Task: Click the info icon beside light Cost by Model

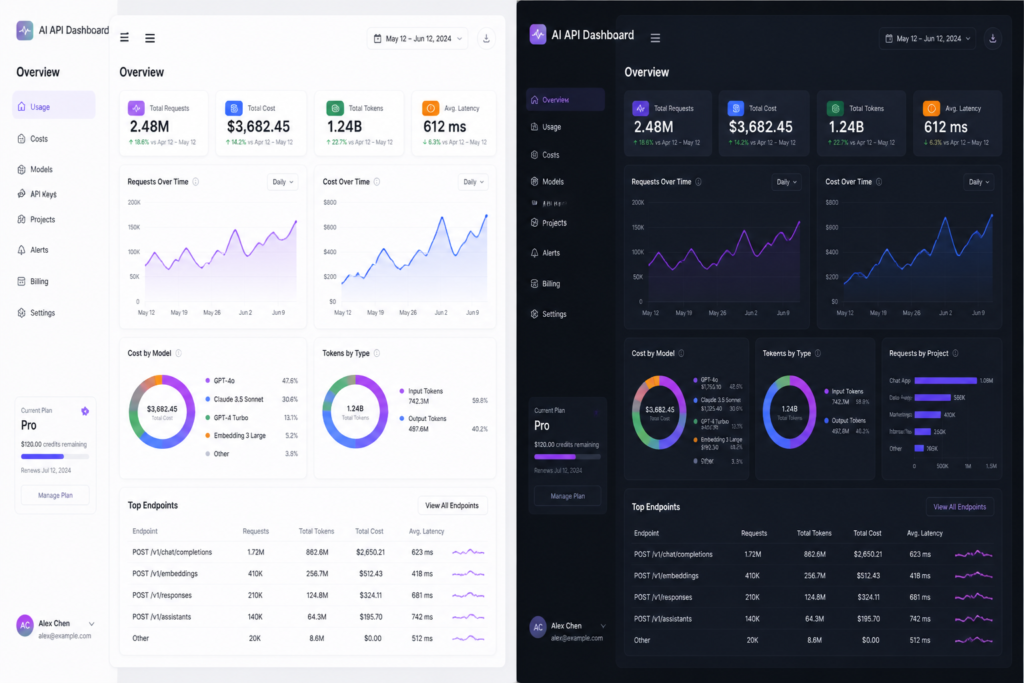Action: pyautogui.click(x=178, y=353)
